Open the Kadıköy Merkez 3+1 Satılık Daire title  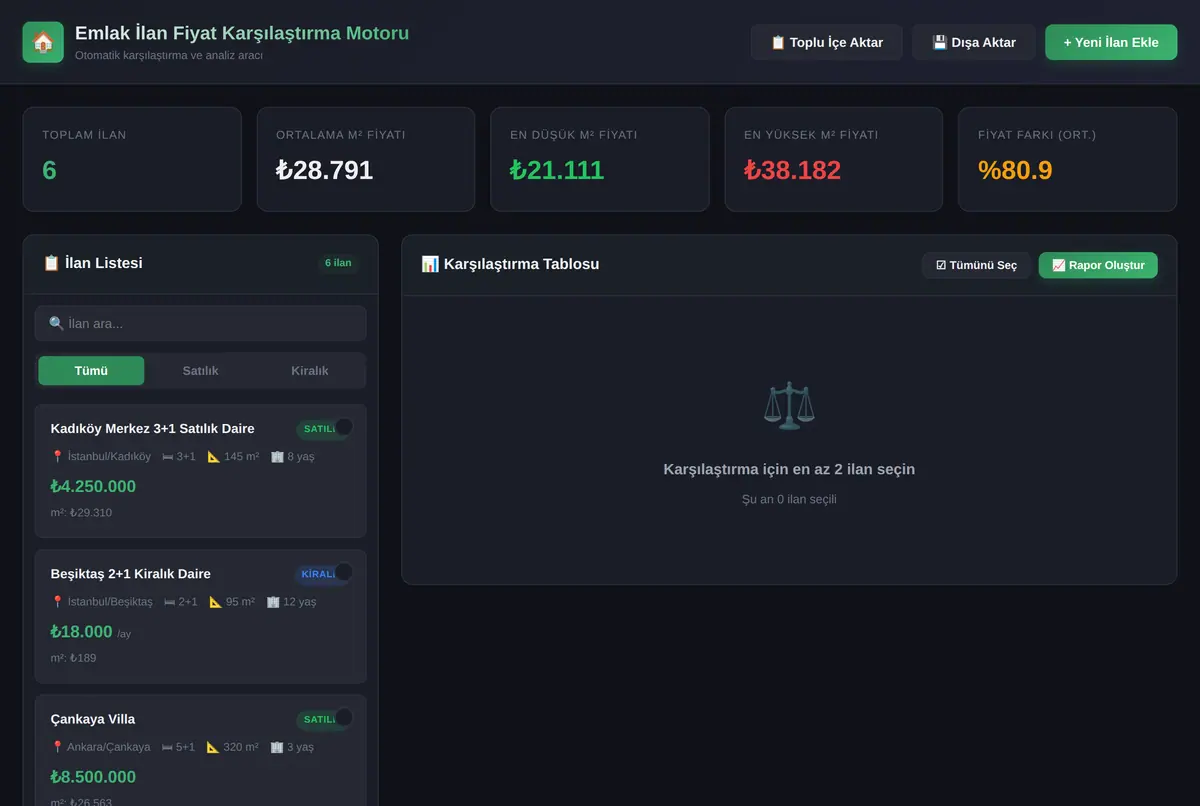(x=152, y=429)
